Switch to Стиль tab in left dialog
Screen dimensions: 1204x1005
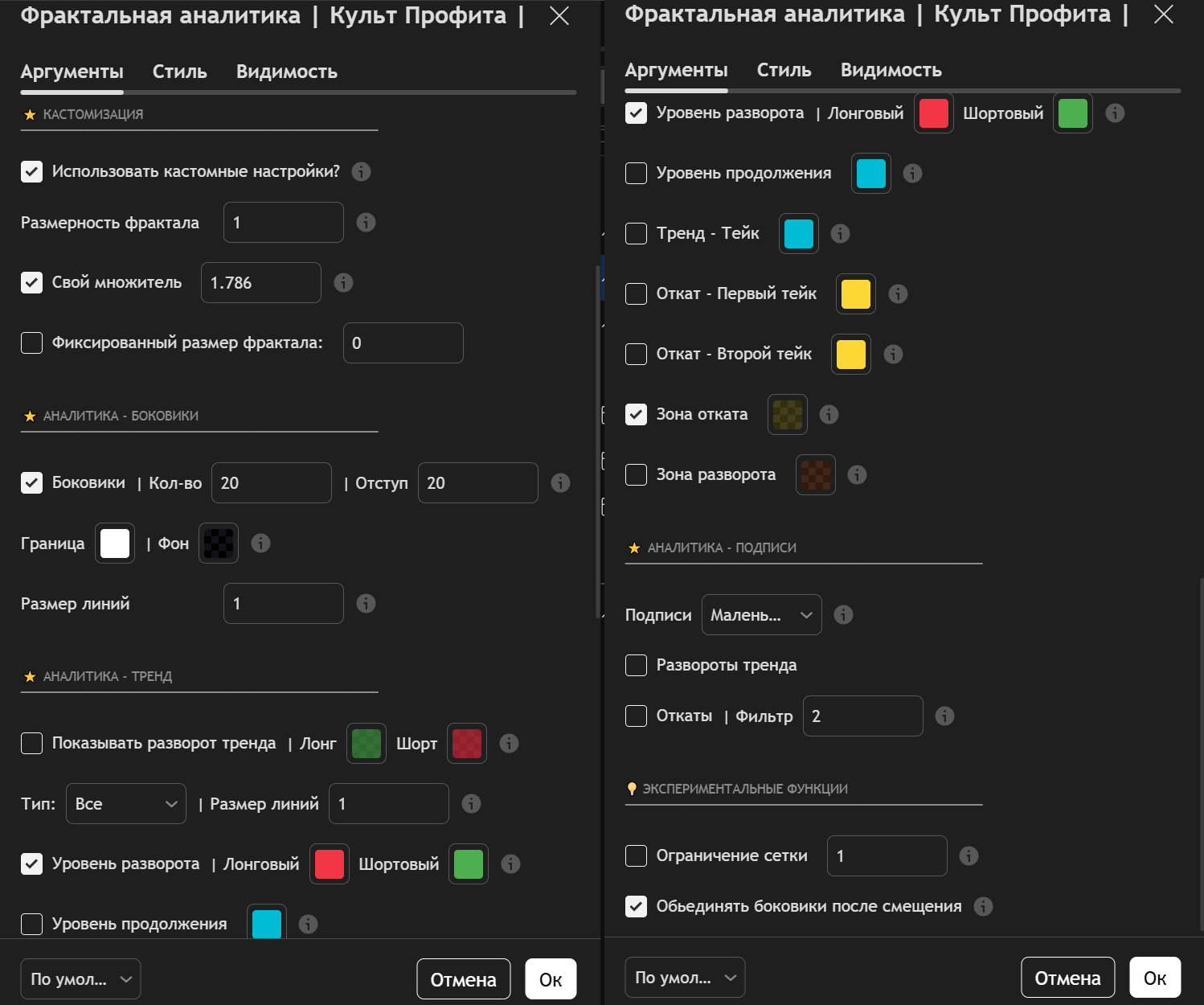coord(179,72)
